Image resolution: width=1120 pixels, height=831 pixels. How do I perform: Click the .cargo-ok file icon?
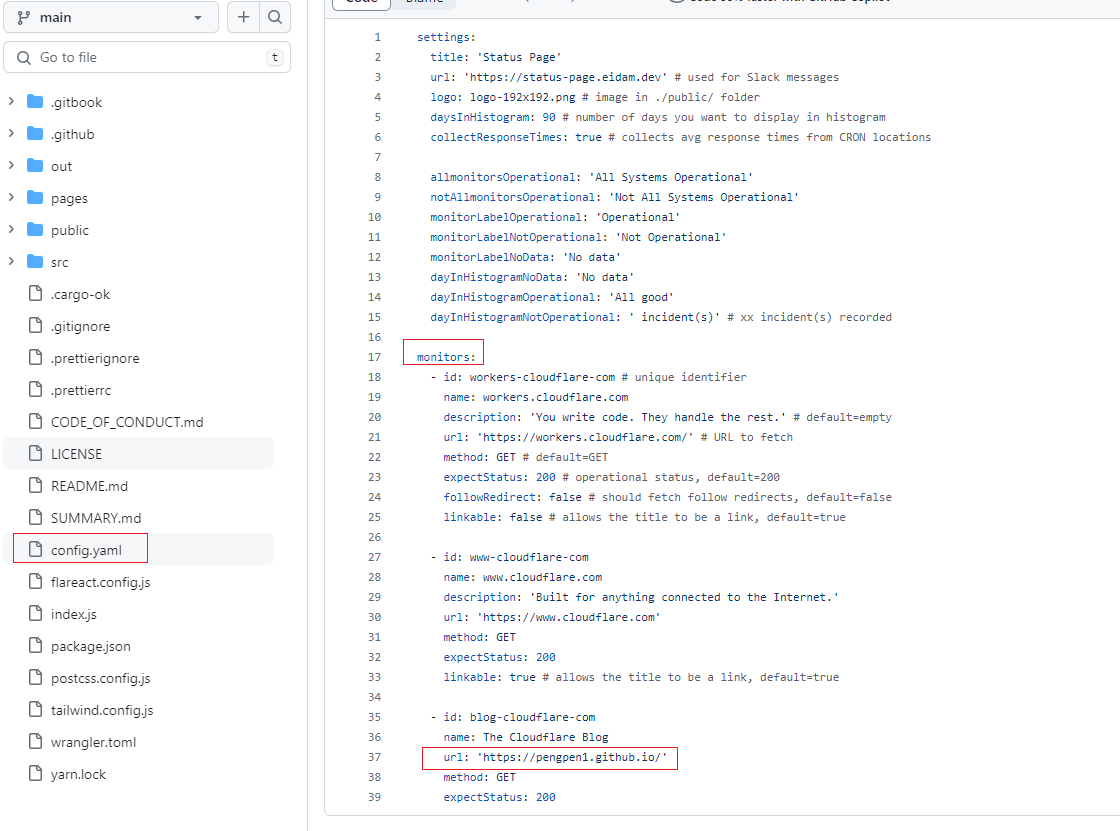click(x=36, y=294)
